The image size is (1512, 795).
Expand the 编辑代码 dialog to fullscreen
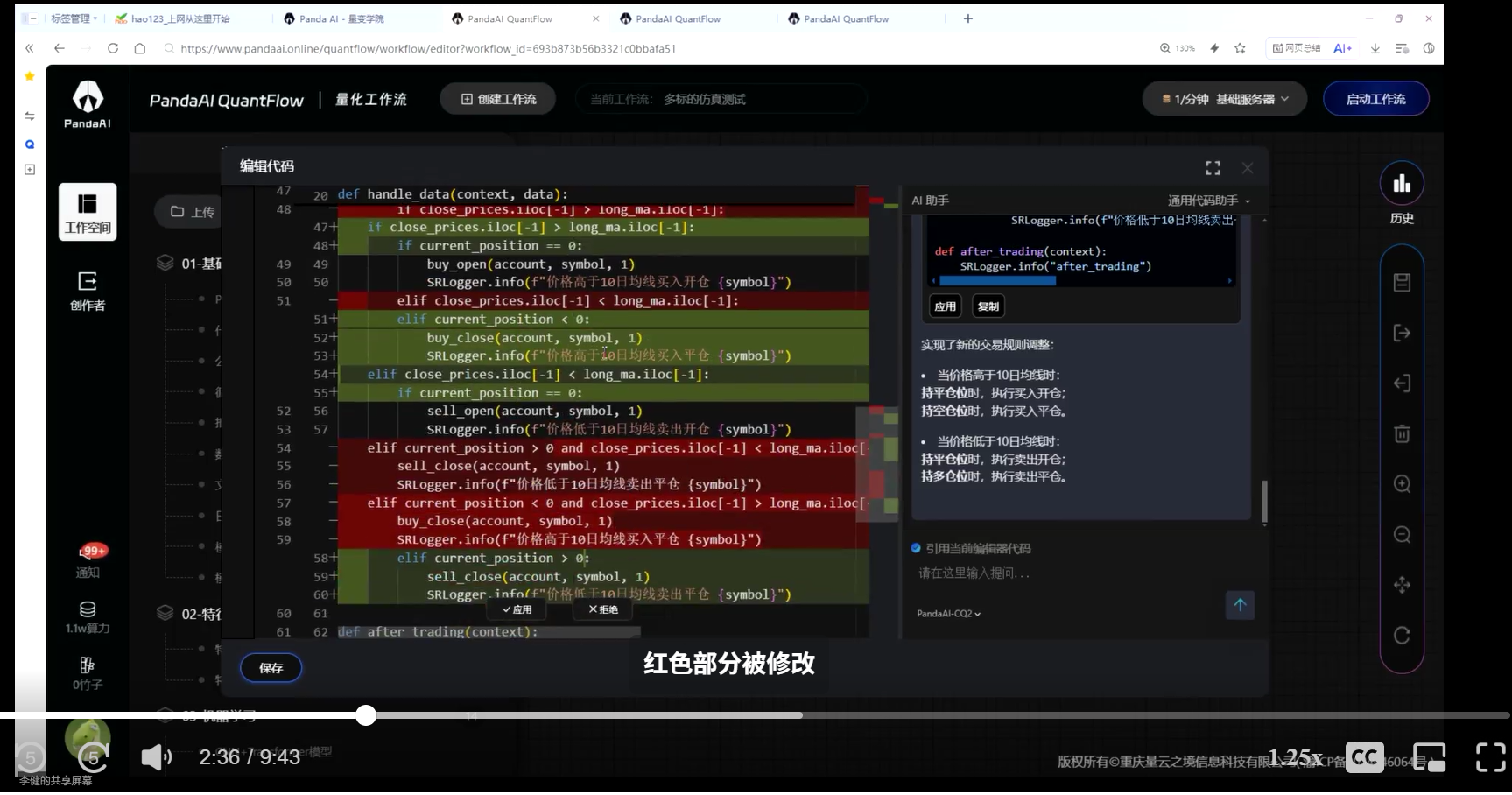[x=1213, y=167]
